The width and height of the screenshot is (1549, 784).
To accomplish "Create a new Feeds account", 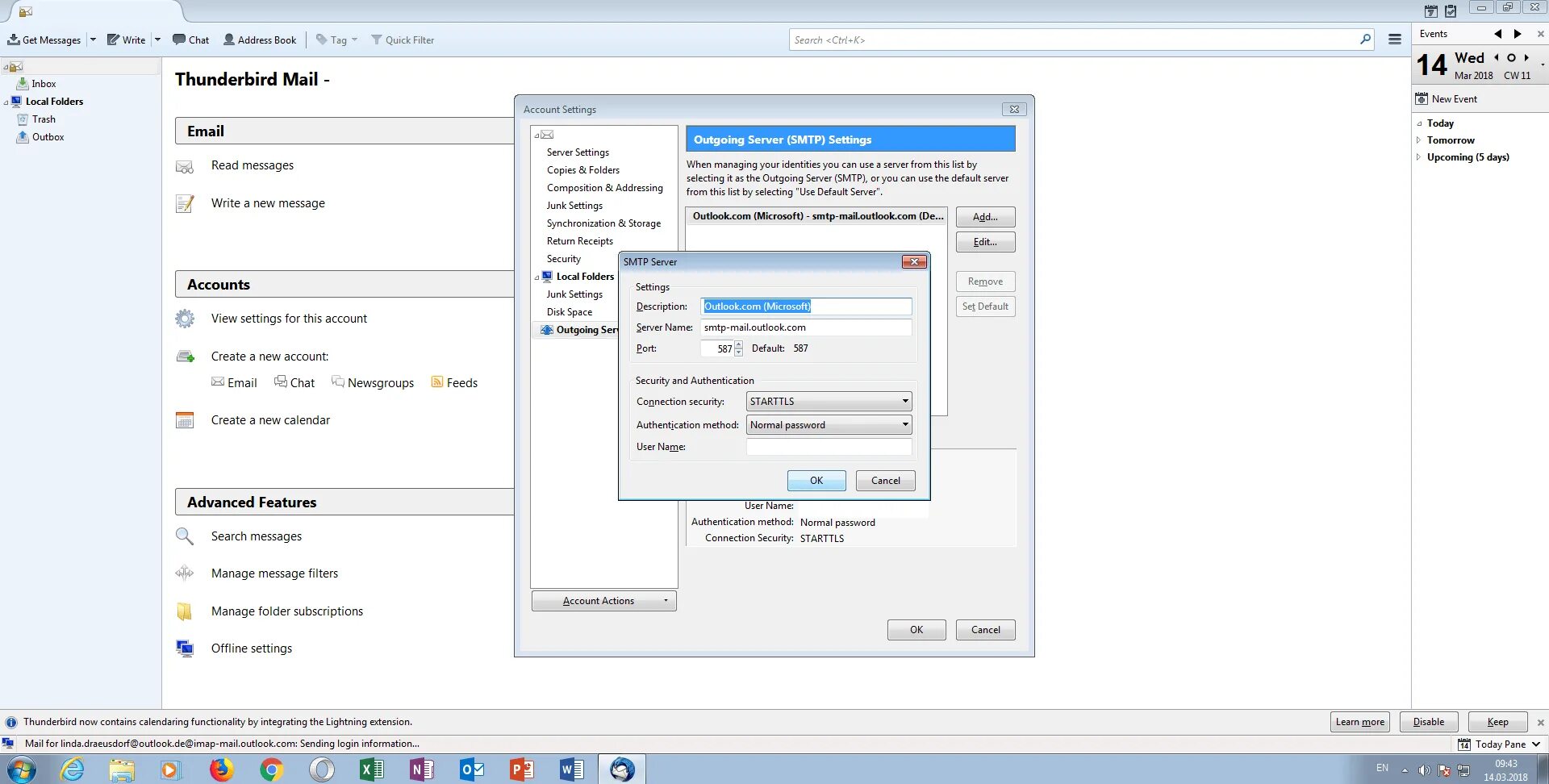I will [454, 382].
